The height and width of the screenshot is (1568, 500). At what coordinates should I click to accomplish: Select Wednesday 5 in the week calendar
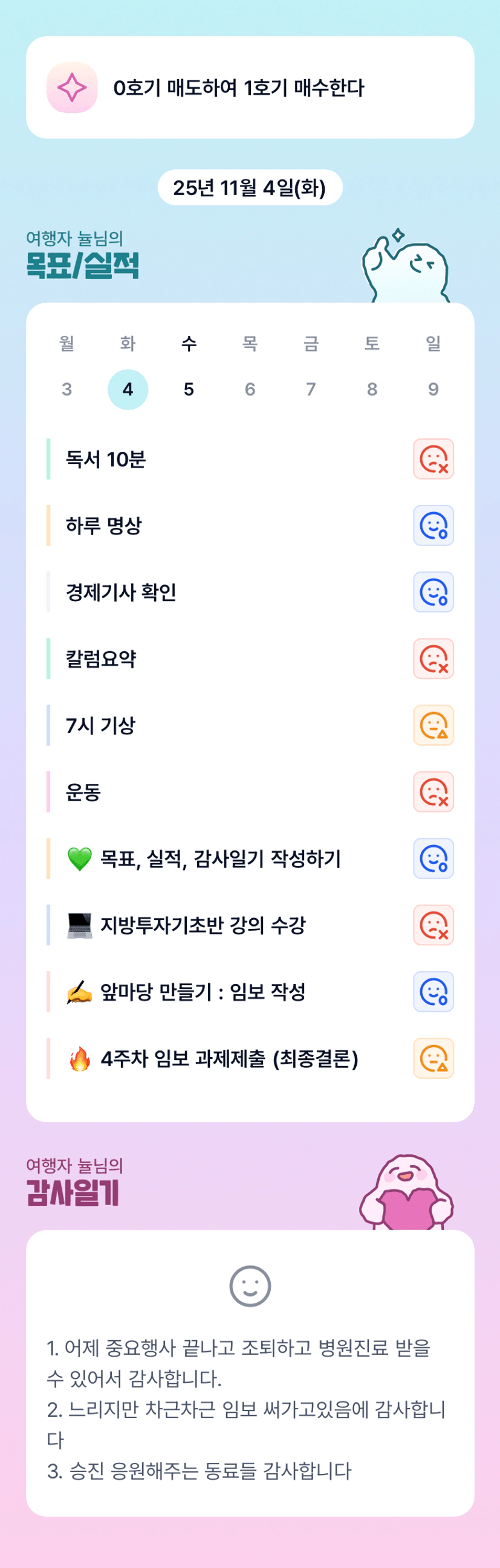click(x=189, y=389)
